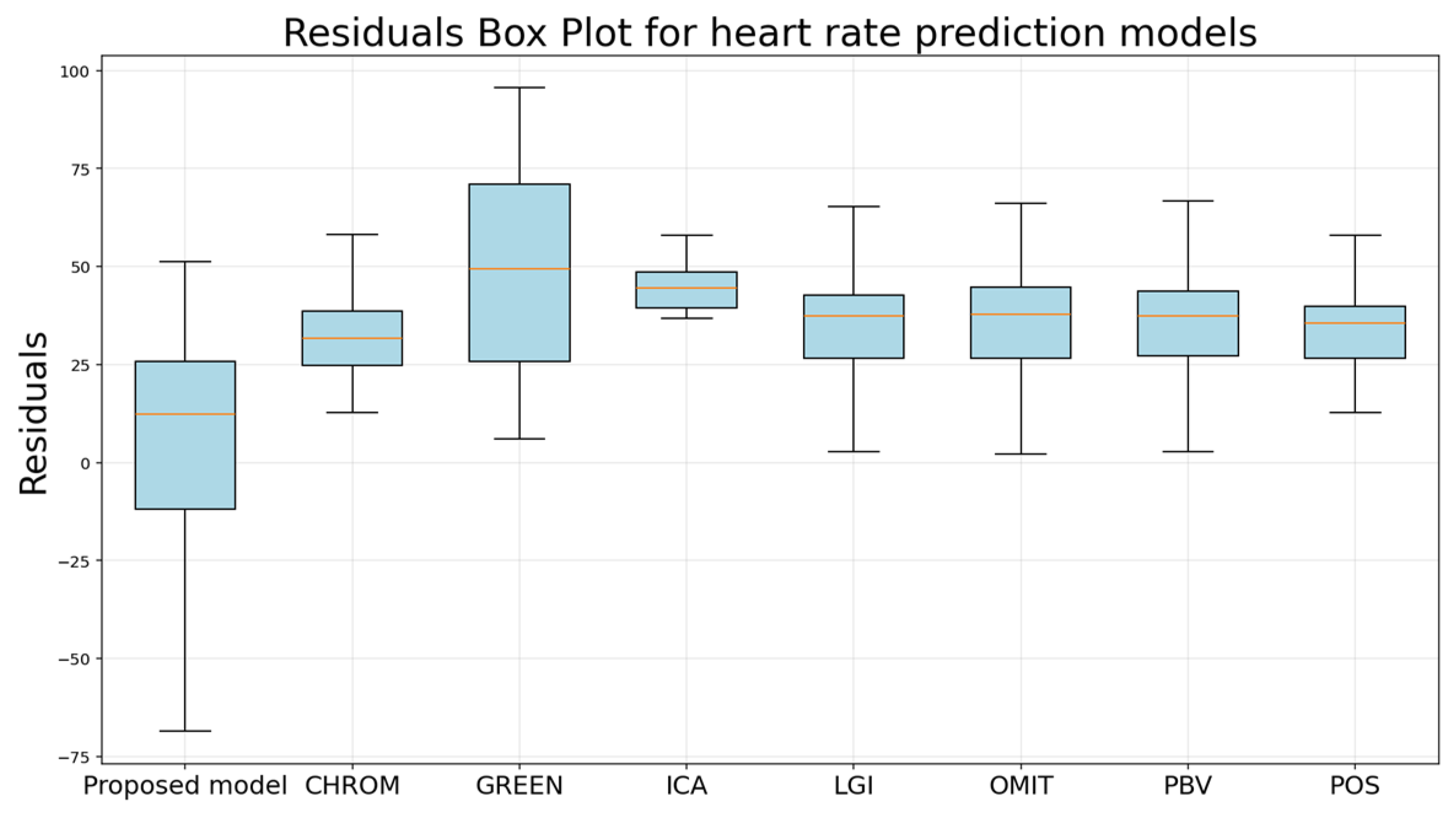Select the small blue box for ICA
1456x817 pixels.
(x=687, y=298)
